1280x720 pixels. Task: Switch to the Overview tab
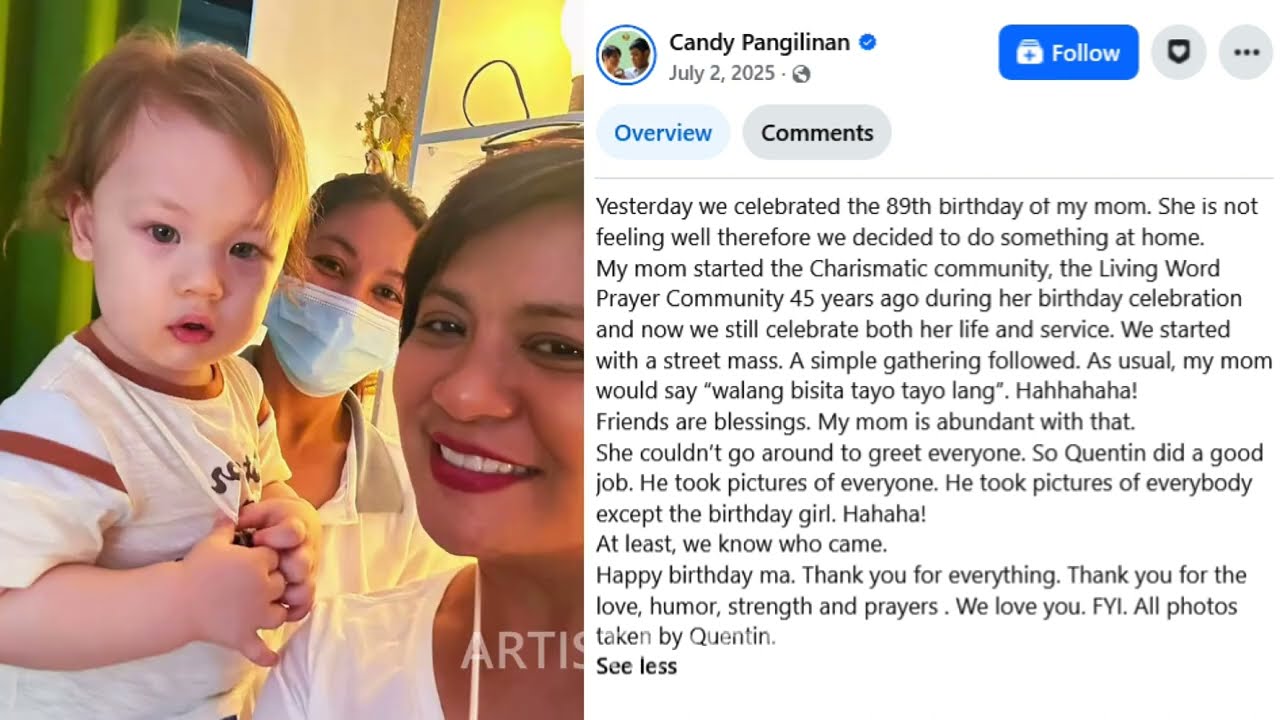coord(663,132)
